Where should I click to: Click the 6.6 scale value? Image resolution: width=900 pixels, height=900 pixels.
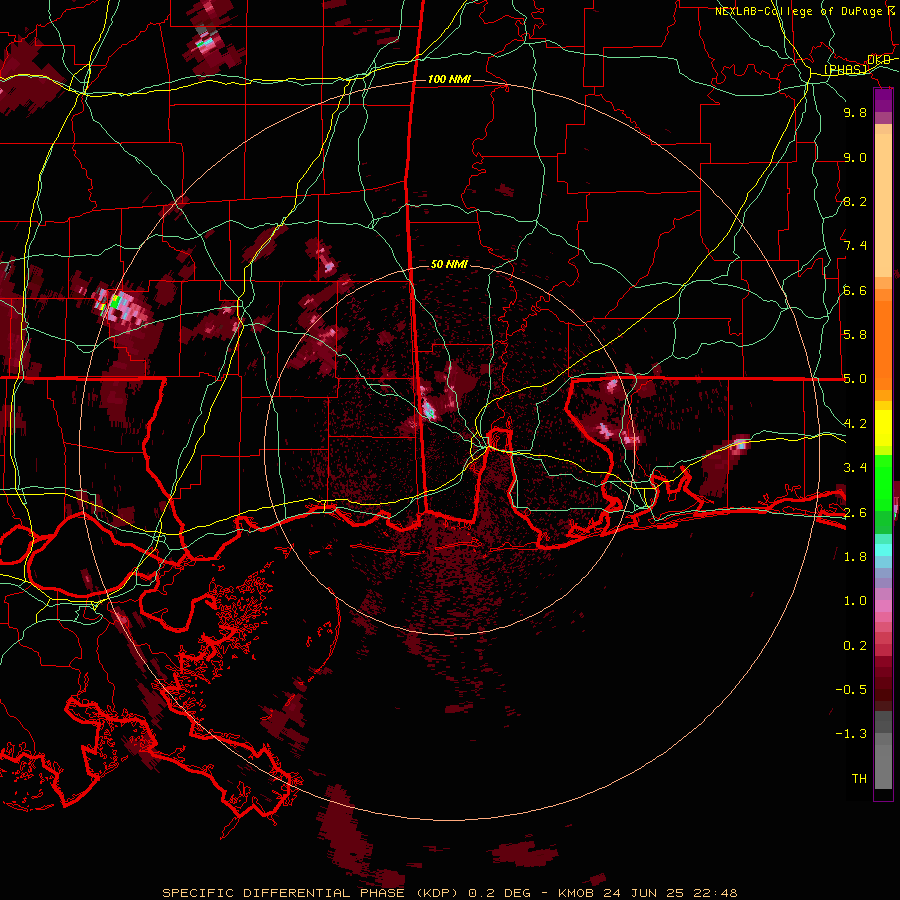(x=855, y=290)
